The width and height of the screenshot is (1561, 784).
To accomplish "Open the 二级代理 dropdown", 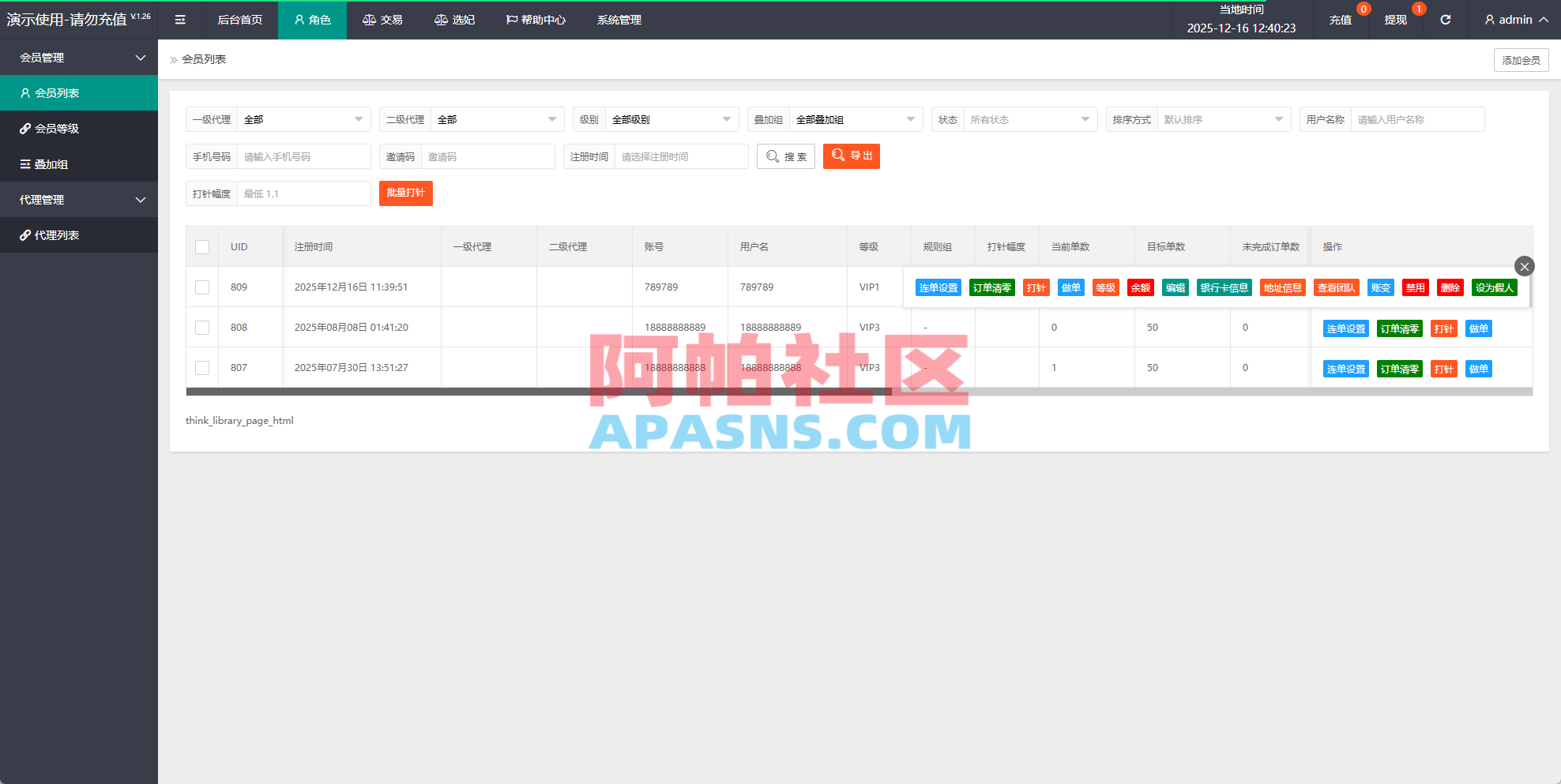I will point(498,119).
